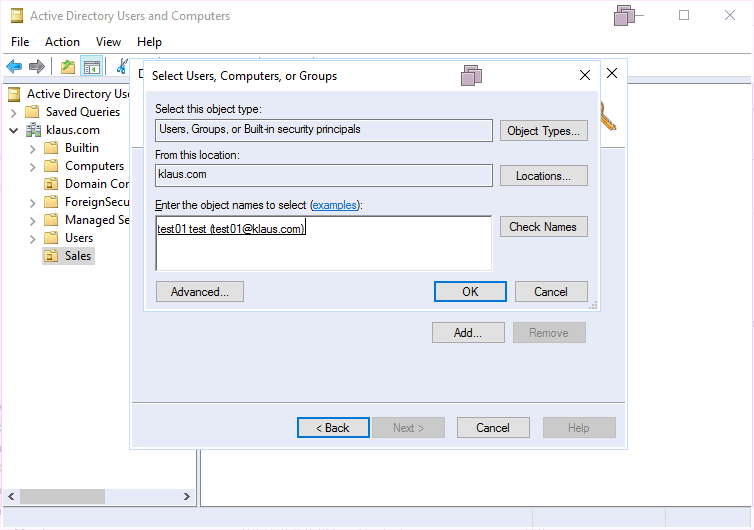Open the examples hyperlink
754x530 pixels.
point(335,205)
